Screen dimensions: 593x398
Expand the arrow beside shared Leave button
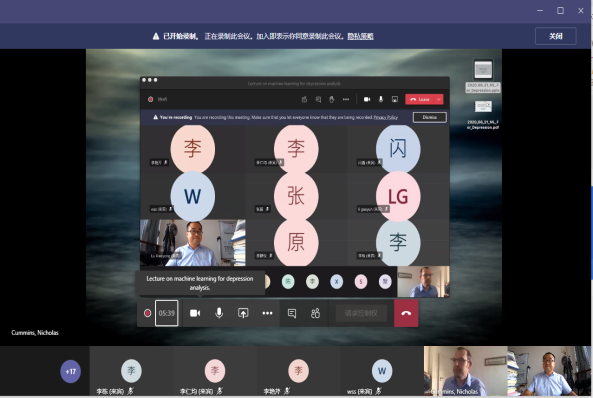click(439, 99)
